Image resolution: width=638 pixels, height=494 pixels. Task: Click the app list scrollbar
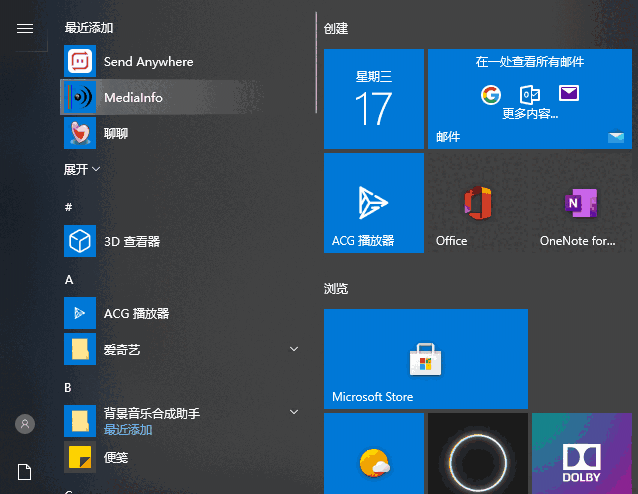316,63
